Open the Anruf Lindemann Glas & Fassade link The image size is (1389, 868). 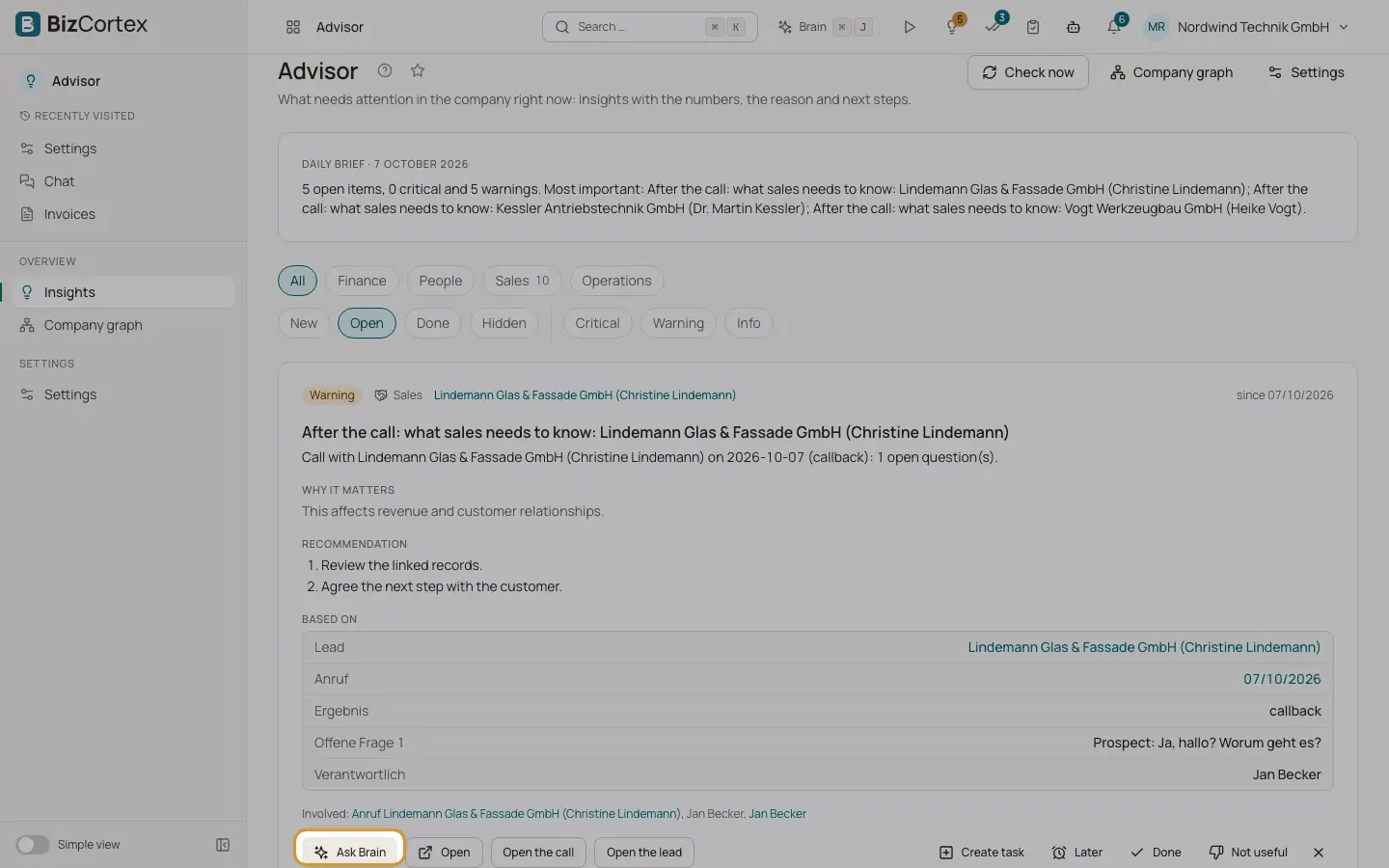(516, 814)
